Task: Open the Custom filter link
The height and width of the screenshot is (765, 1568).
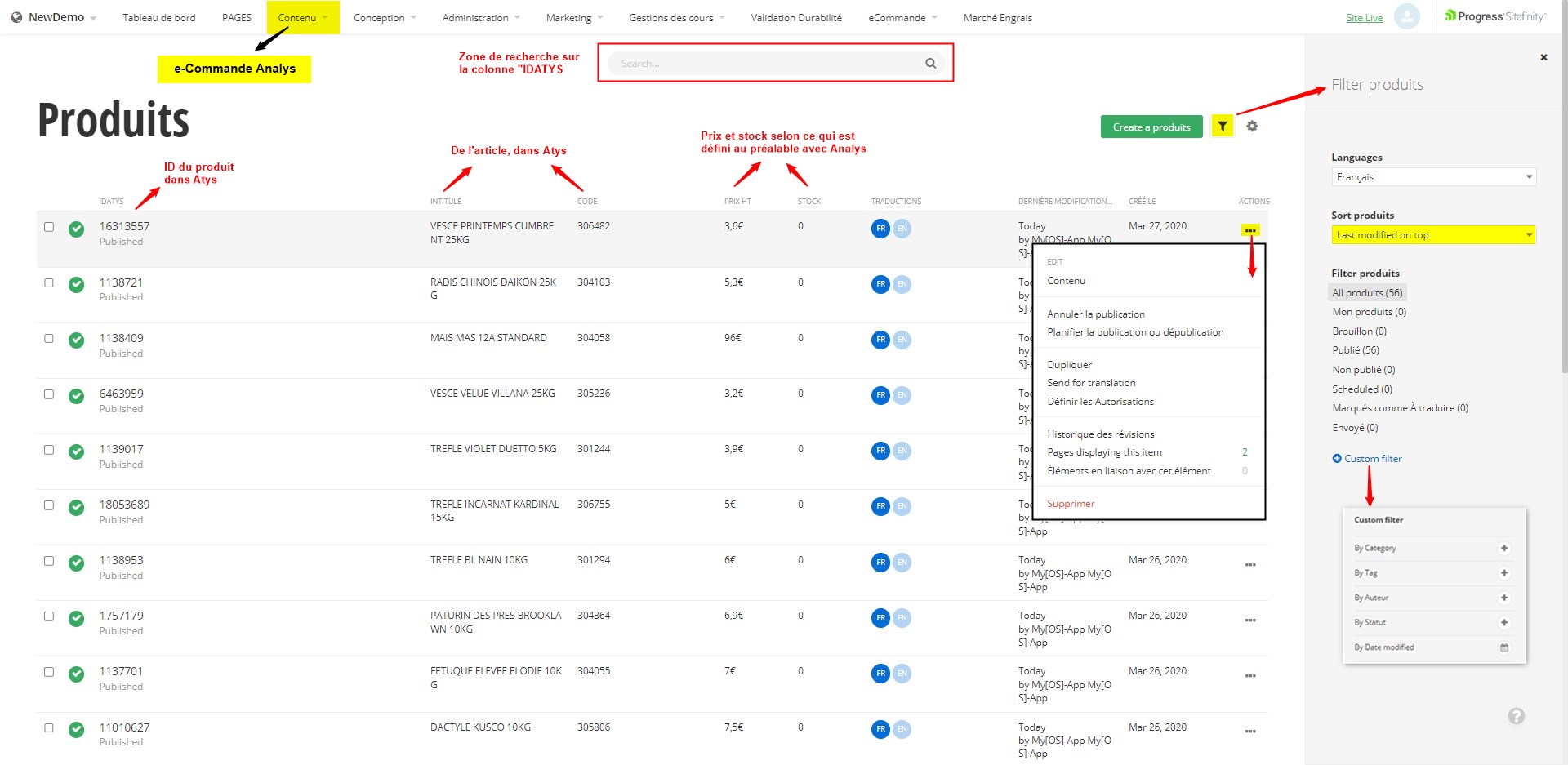Action: coord(1372,458)
